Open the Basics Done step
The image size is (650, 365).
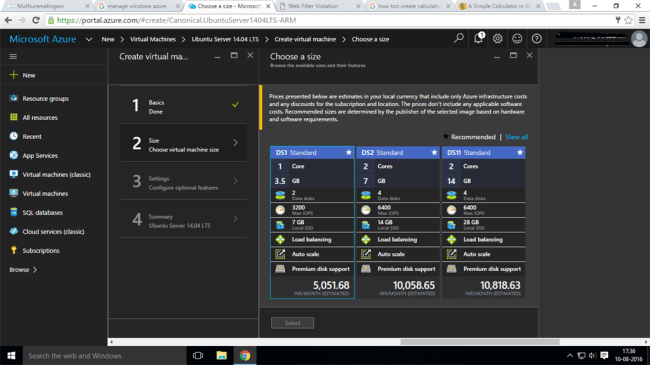click(x=183, y=105)
